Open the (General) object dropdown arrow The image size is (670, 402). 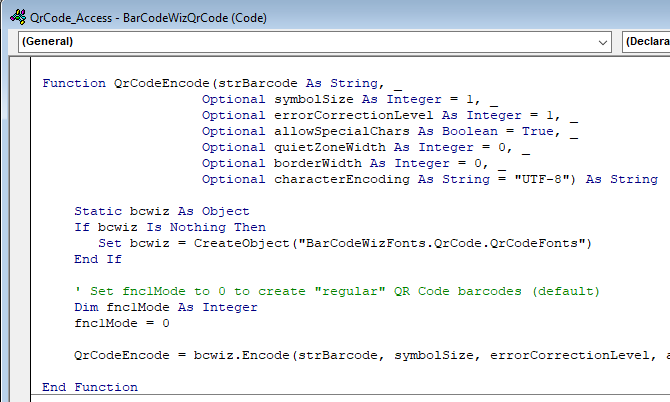pyautogui.click(x=601, y=42)
